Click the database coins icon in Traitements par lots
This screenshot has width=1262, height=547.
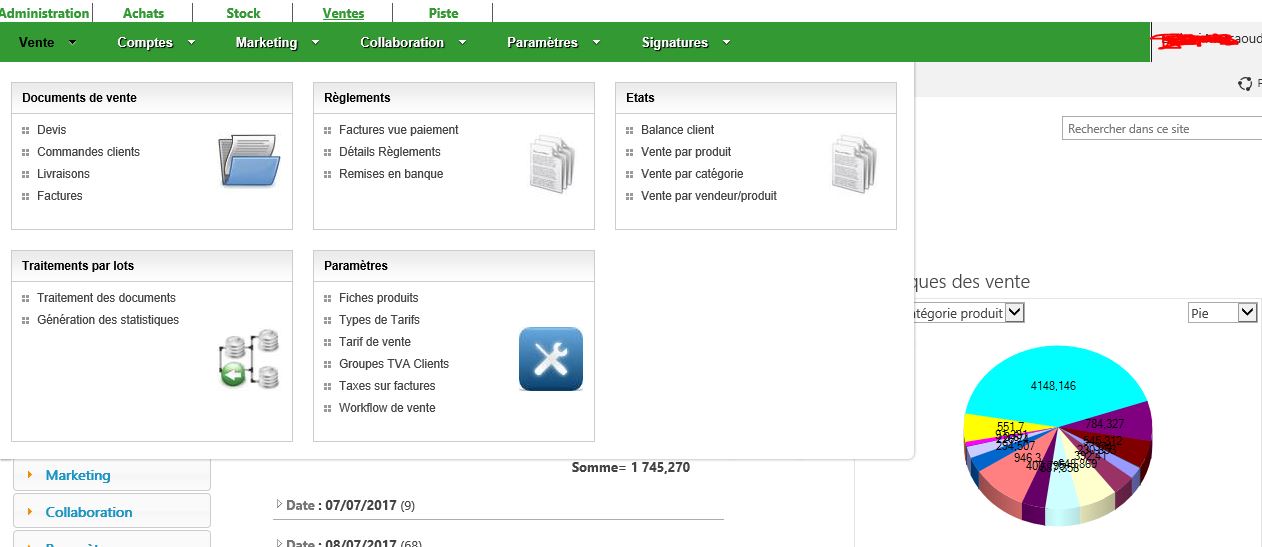tap(249, 358)
